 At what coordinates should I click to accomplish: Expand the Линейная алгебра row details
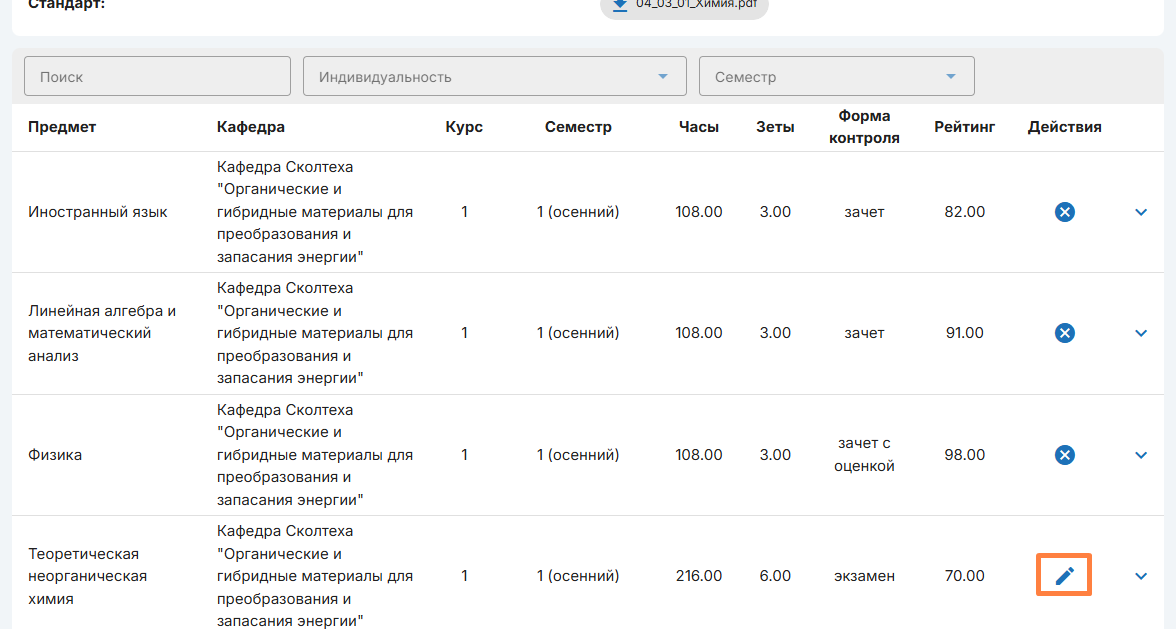1141,333
